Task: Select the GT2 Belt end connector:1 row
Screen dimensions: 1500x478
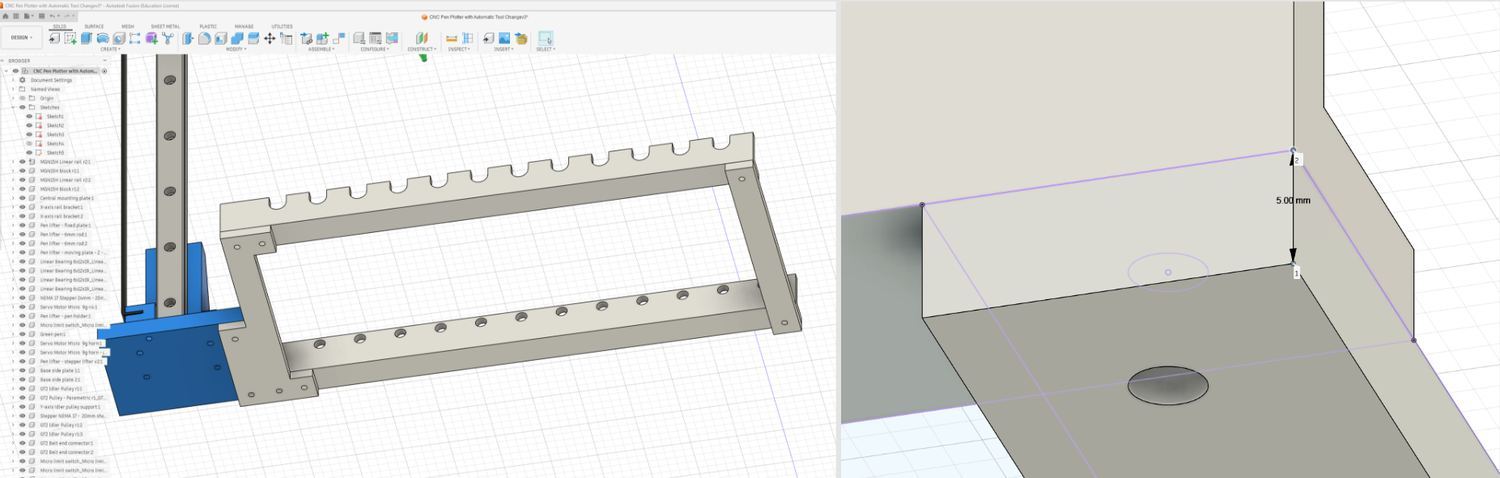Action: click(65, 443)
